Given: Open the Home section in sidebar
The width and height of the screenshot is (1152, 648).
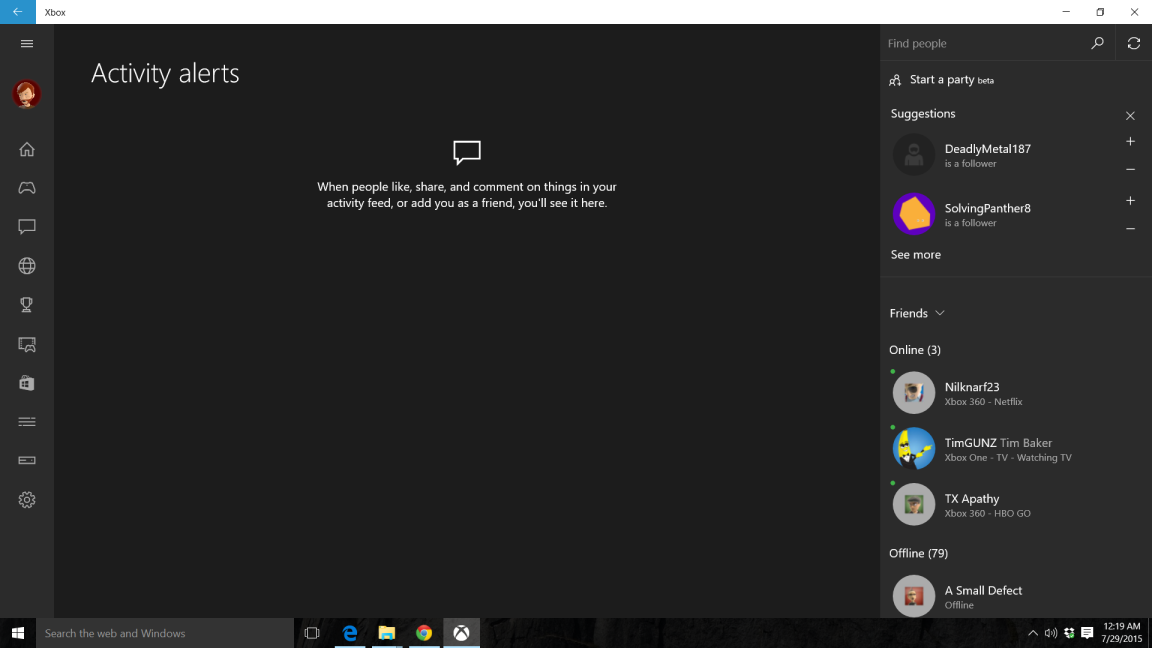Looking at the screenshot, I should pyautogui.click(x=26, y=148).
